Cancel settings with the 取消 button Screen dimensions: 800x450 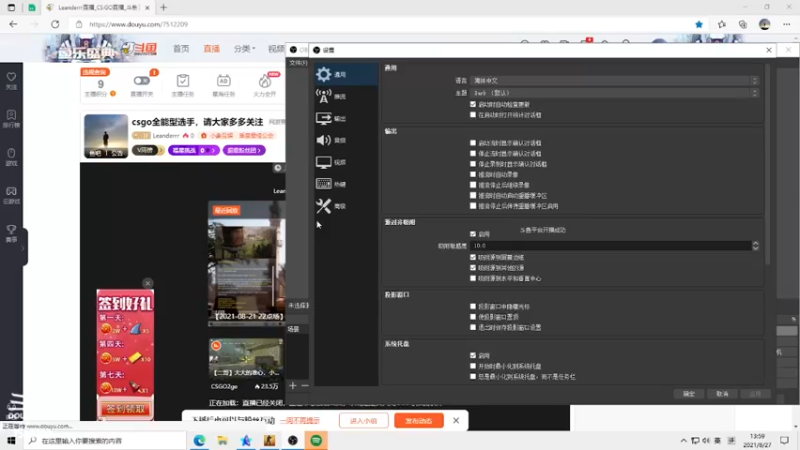(x=722, y=394)
